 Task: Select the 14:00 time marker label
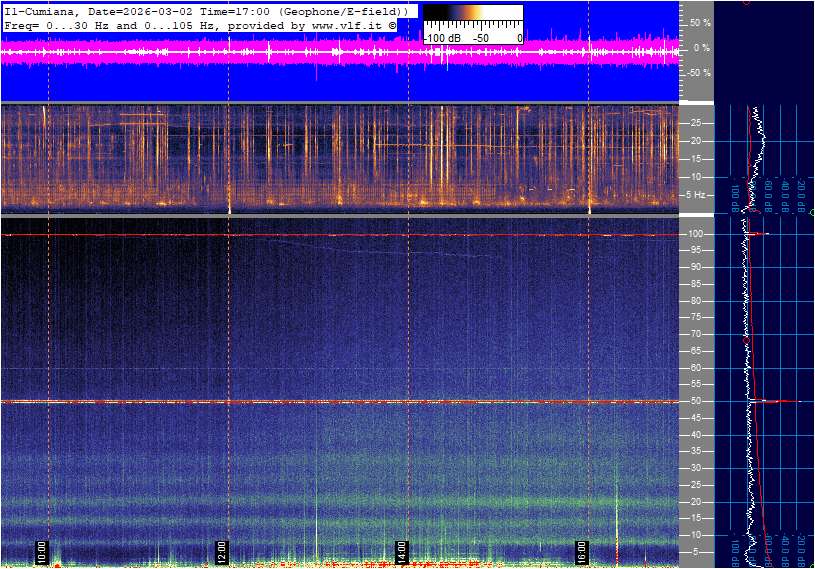pos(401,552)
